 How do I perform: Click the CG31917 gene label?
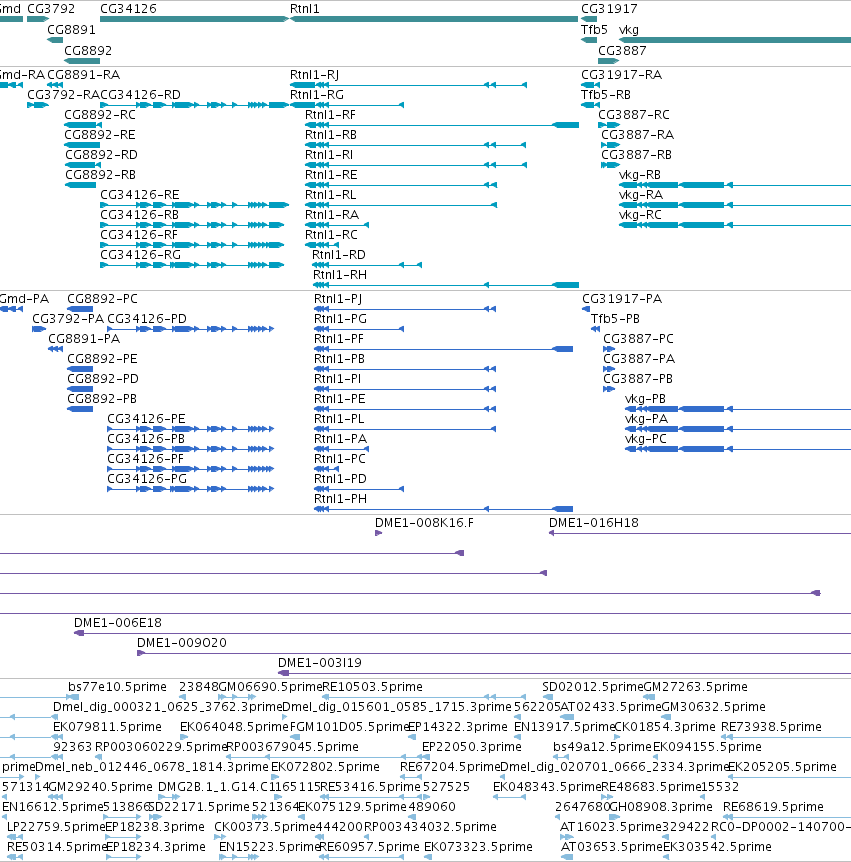[609, 9]
